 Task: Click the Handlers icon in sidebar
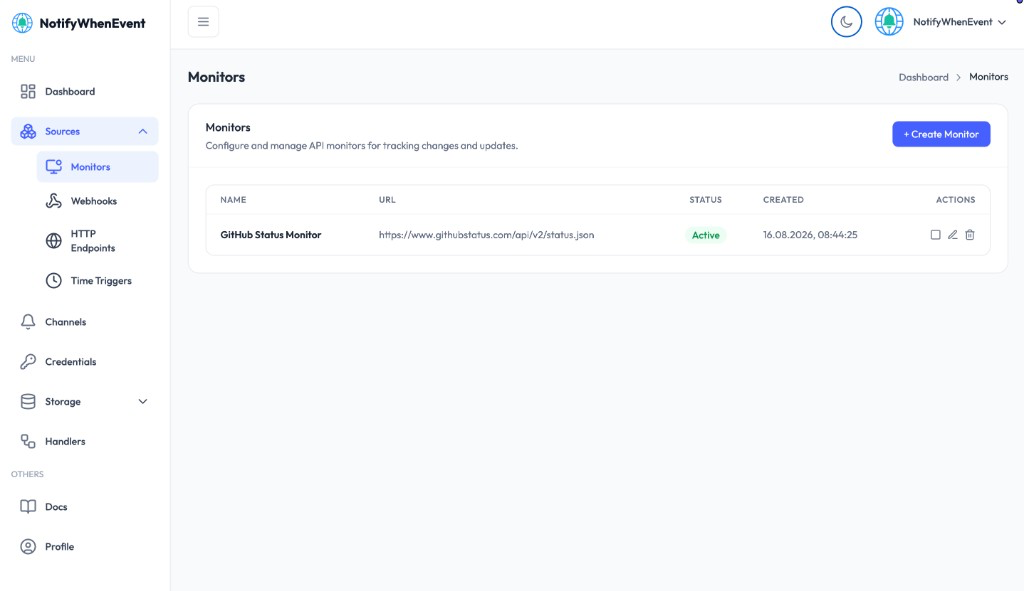tap(28, 441)
